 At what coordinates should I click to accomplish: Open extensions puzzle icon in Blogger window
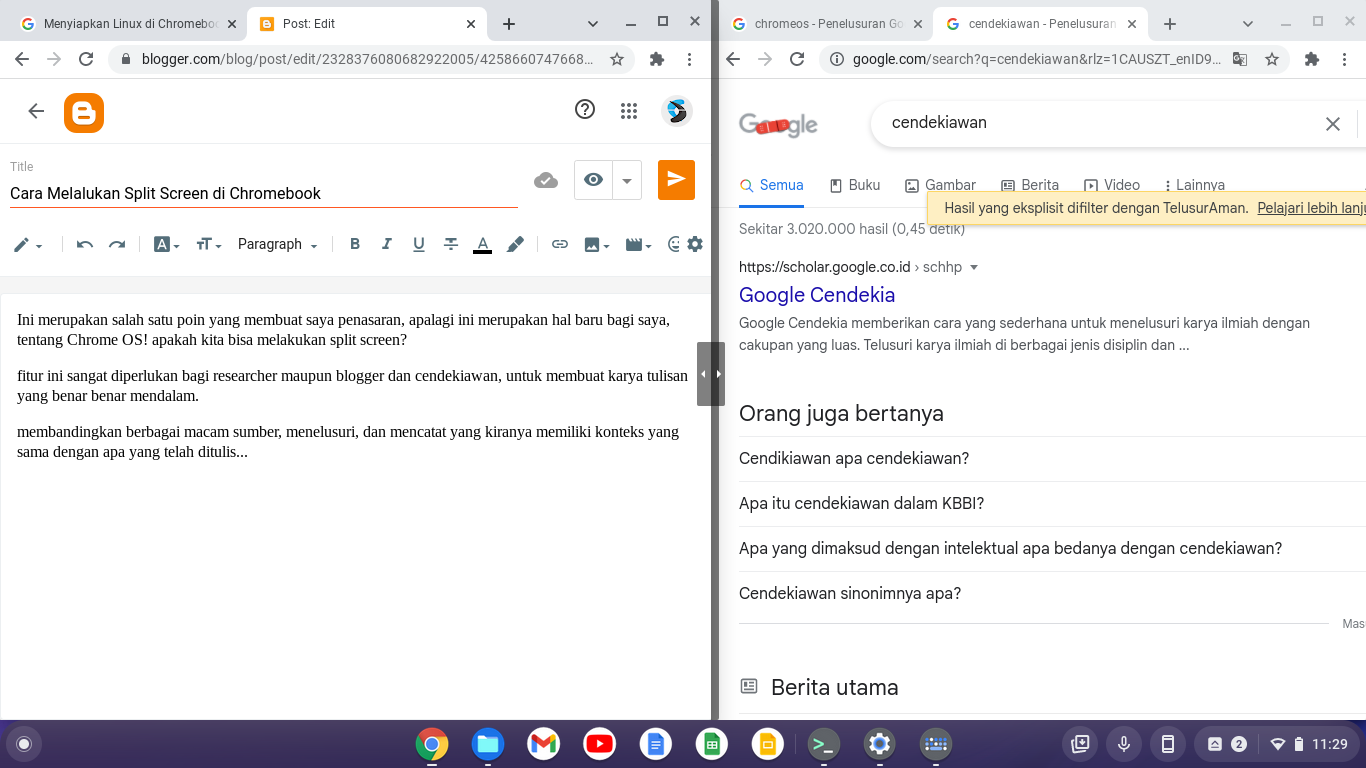[657, 59]
